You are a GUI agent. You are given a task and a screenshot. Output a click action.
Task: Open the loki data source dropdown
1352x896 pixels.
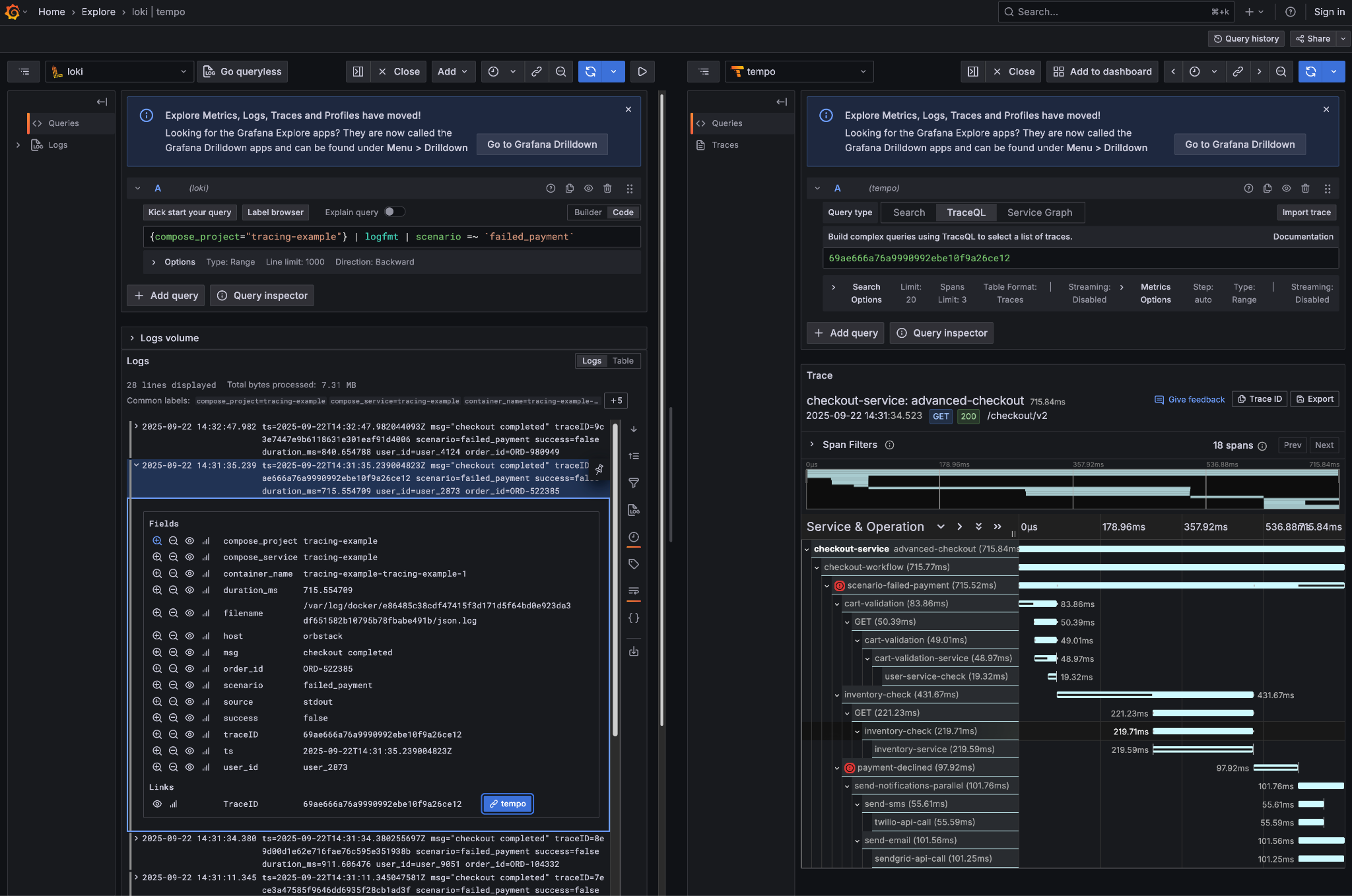click(120, 72)
